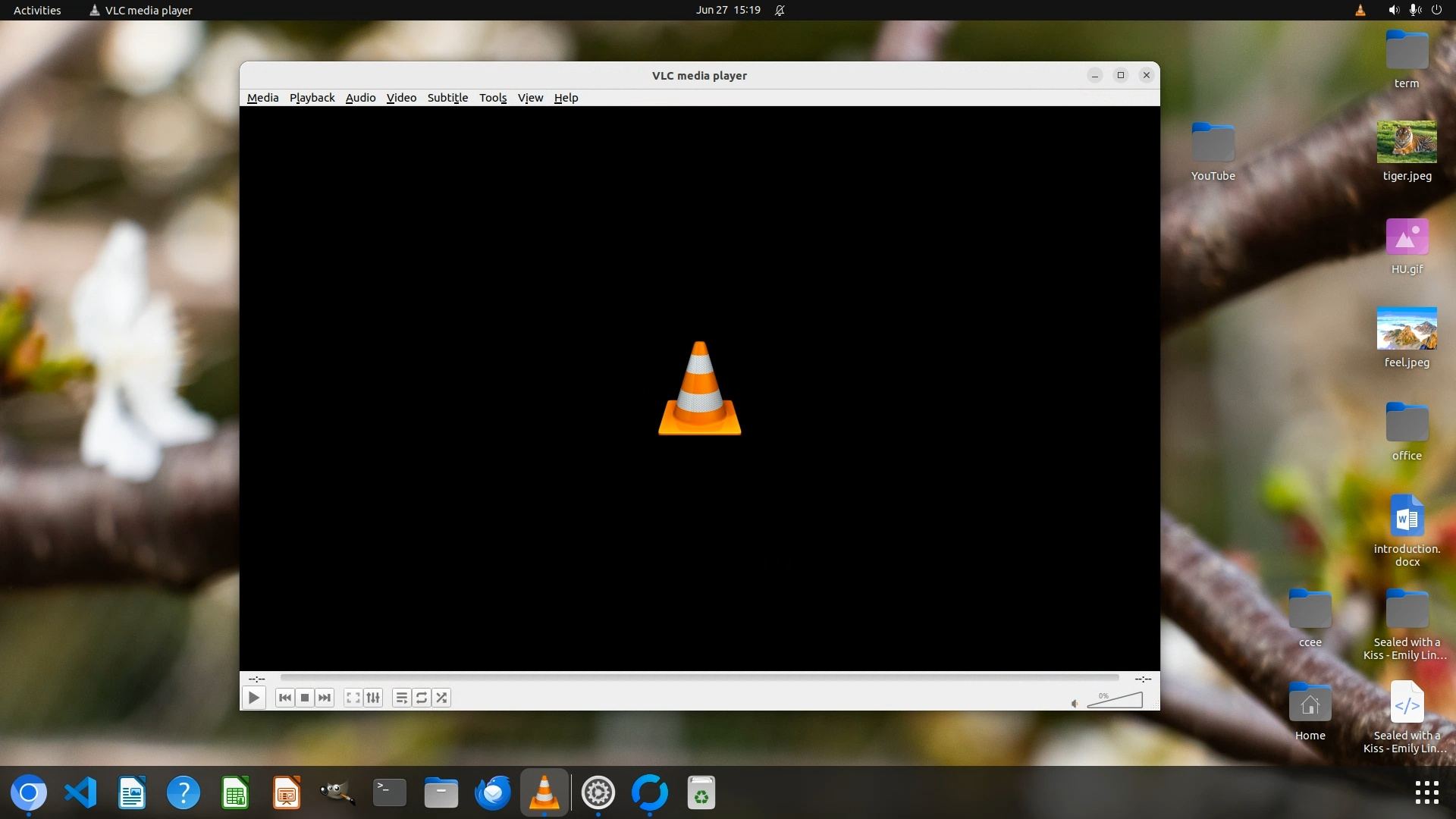Toggle random shuffle playback button

coord(441,698)
